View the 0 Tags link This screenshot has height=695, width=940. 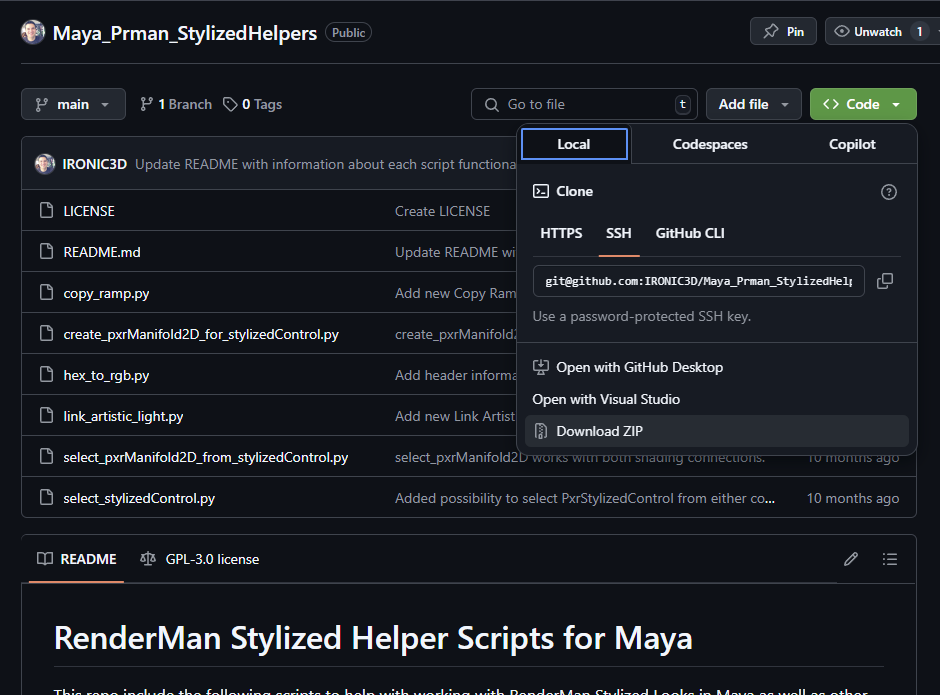tap(252, 104)
